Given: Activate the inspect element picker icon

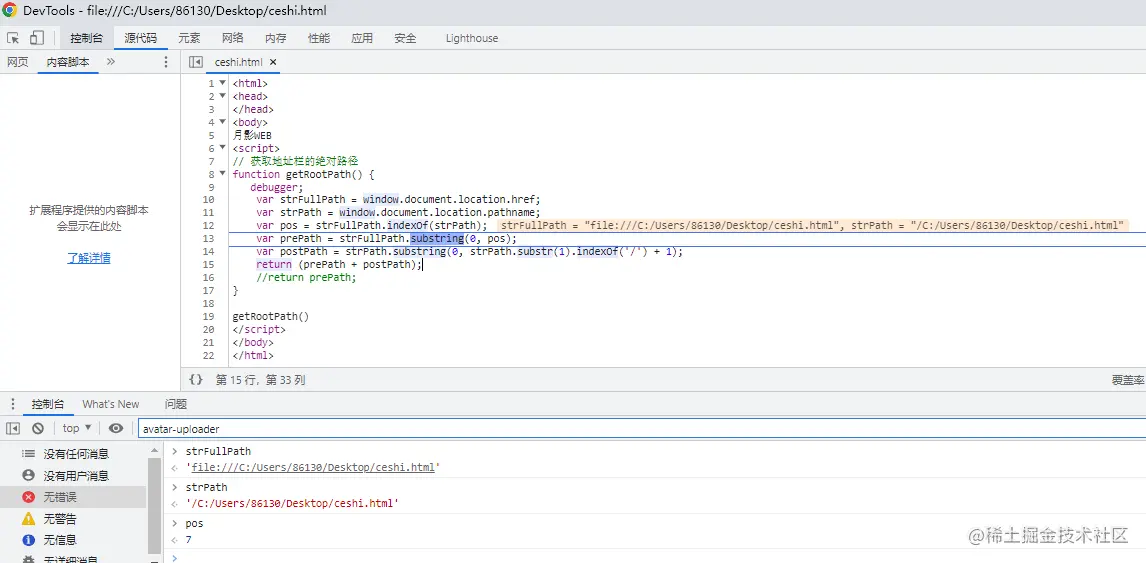Looking at the screenshot, I should 13,38.
